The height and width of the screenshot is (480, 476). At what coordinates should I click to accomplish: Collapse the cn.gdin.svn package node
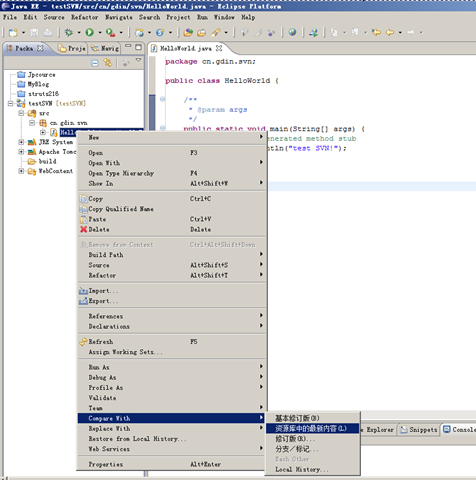32,123
